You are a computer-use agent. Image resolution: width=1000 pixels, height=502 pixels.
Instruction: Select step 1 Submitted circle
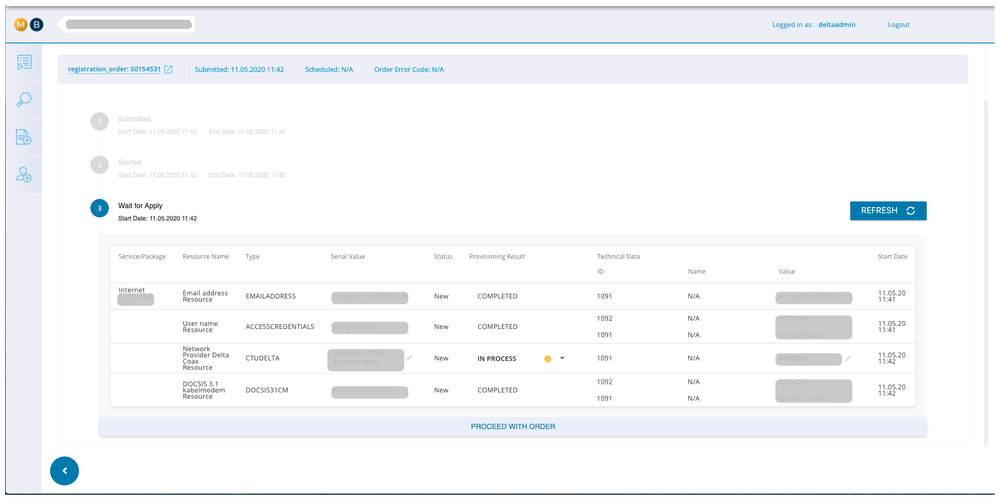[x=99, y=121]
